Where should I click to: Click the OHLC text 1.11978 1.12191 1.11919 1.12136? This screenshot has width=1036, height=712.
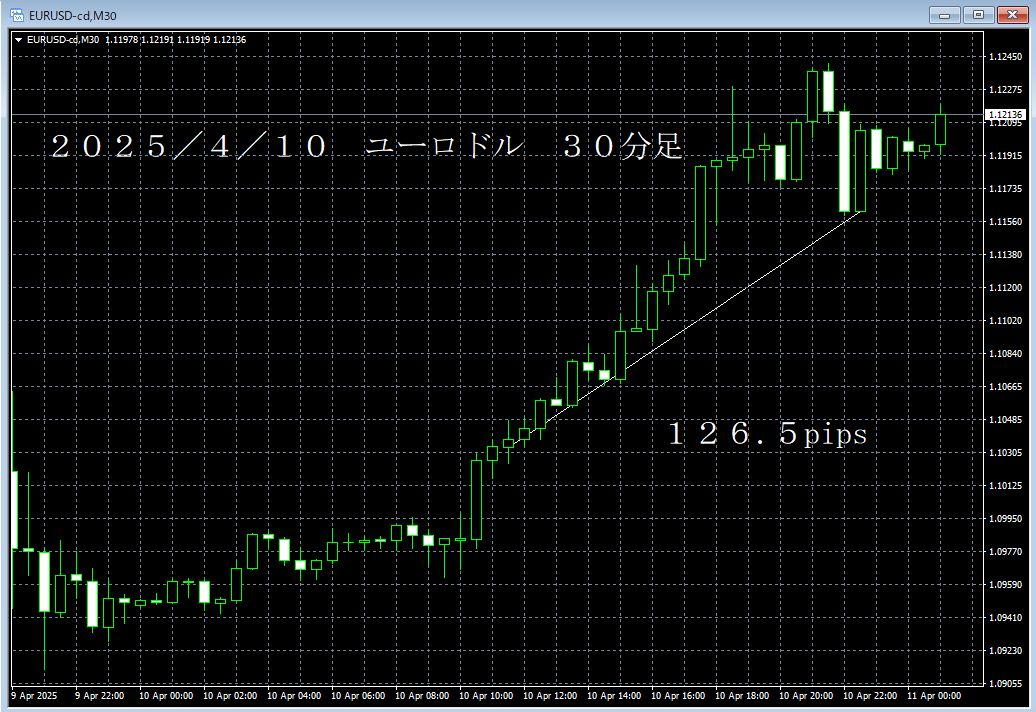click(176, 40)
